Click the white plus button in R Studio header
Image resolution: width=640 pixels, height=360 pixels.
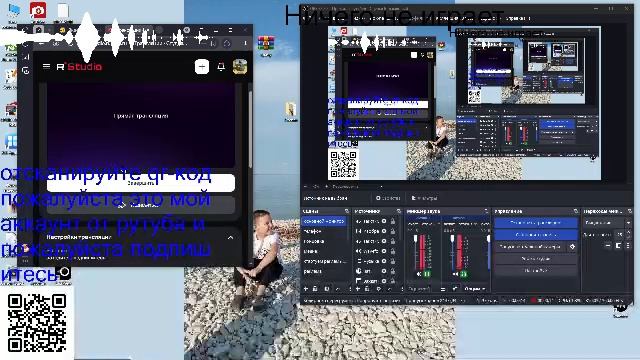point(202,67)
